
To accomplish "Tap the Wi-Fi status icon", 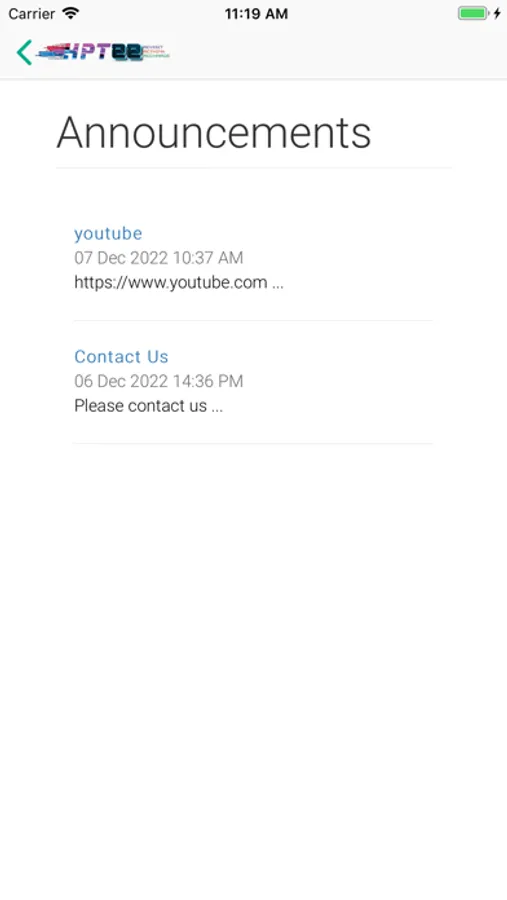I will (71, 13).
